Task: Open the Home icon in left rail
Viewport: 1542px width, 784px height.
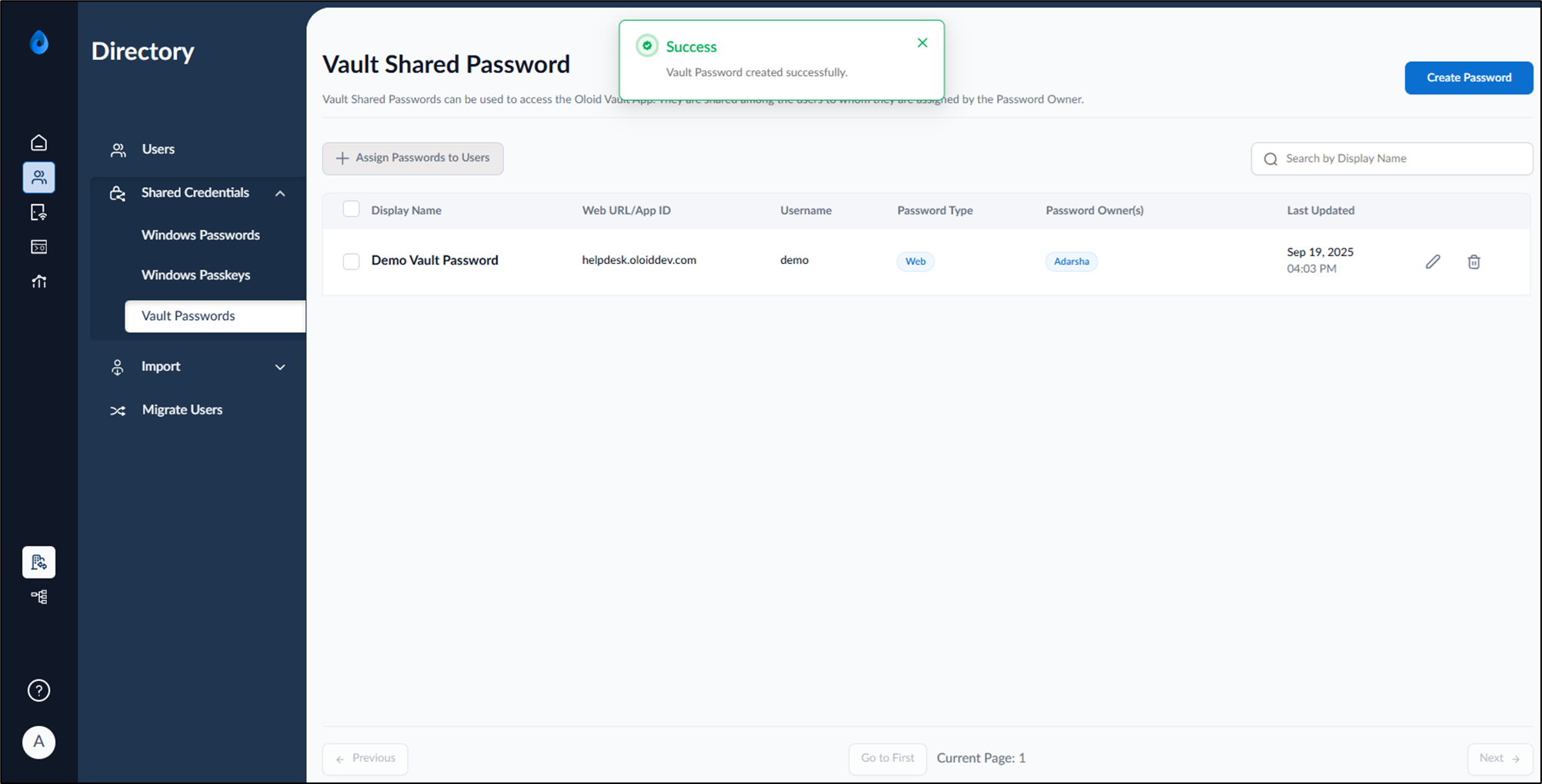Action: (38, 143)
